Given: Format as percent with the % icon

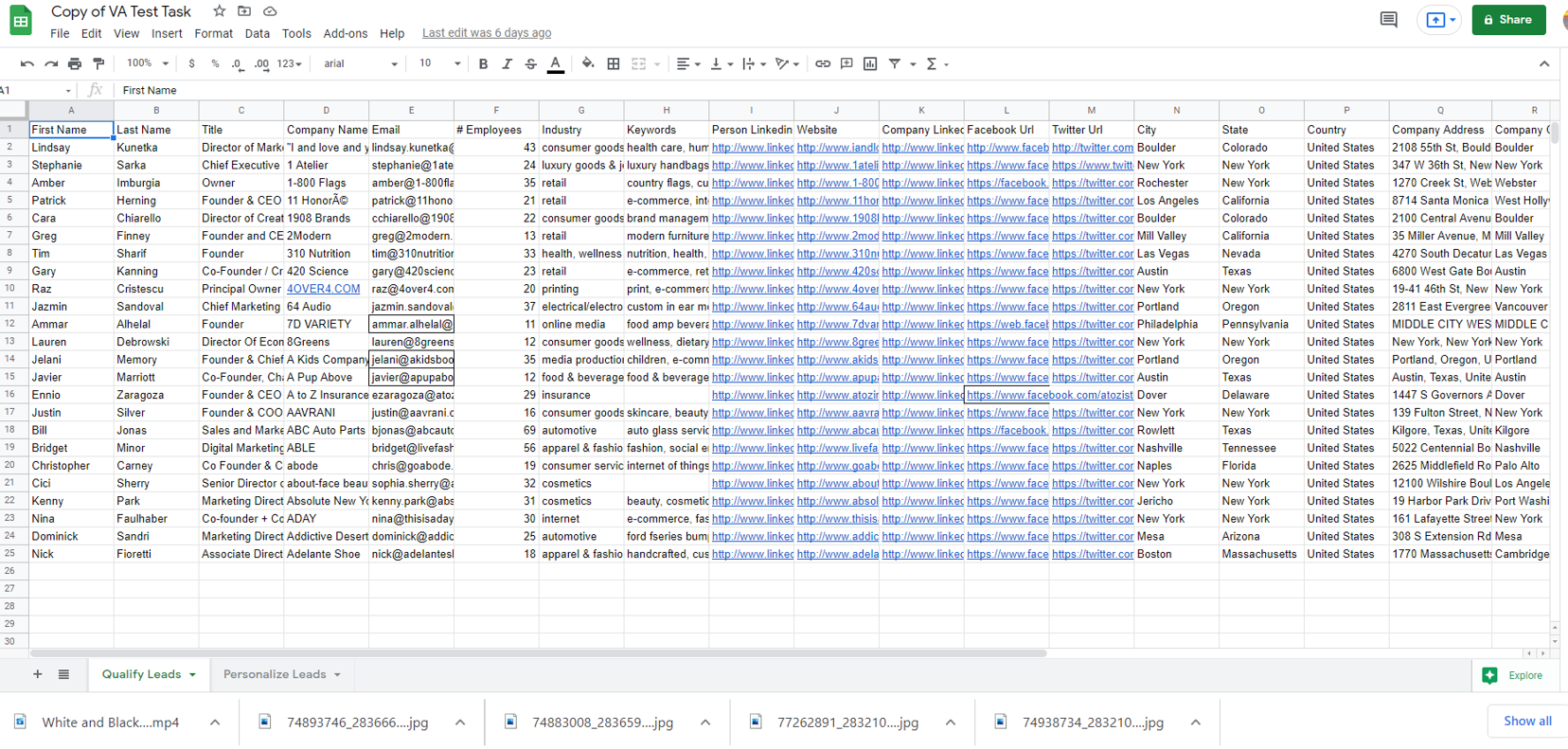Looking at the screenshot, I should pyautogui.click(x=215, y=63).
